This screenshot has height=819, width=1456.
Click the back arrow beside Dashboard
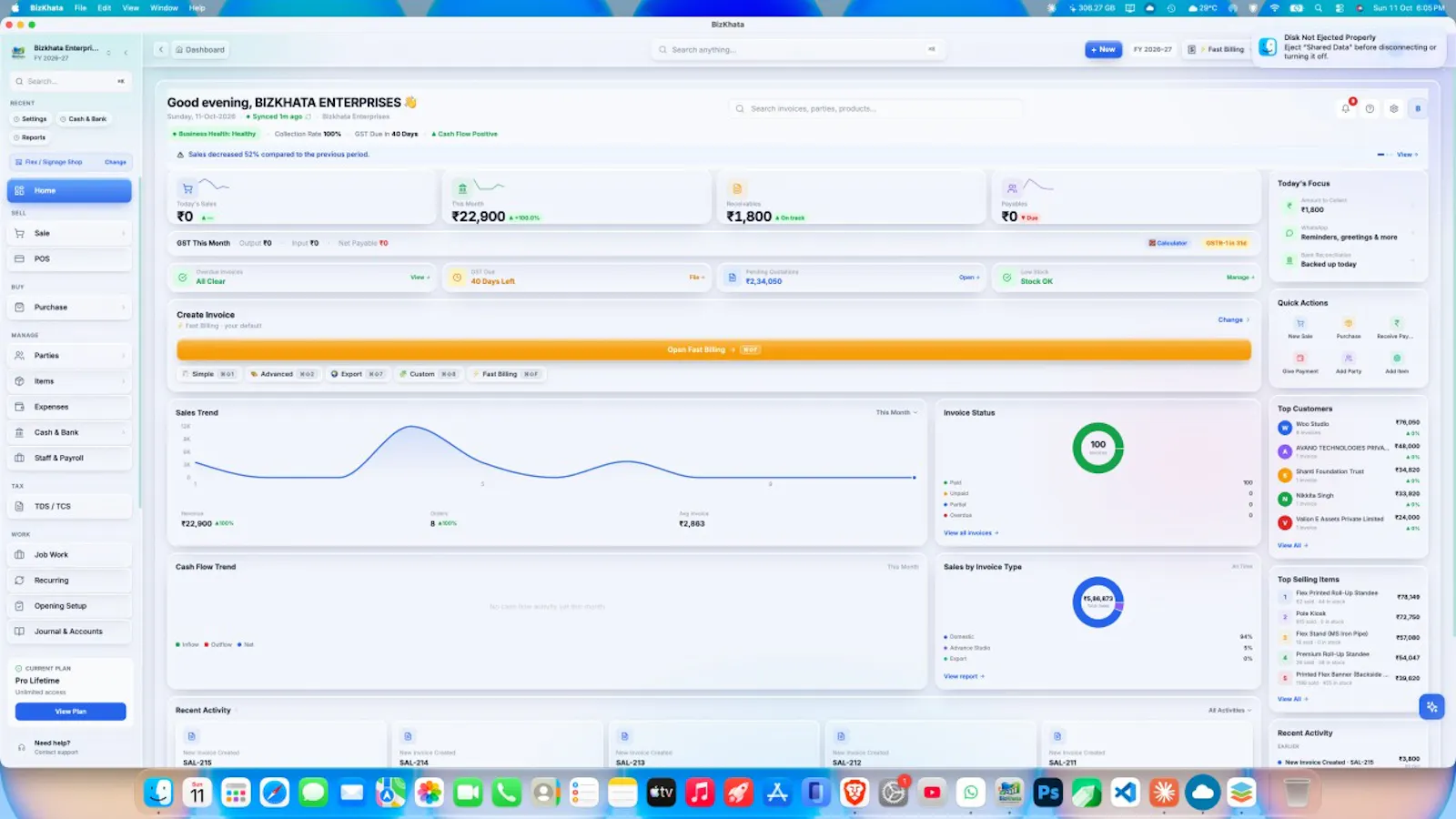click(x=161, y=50)
